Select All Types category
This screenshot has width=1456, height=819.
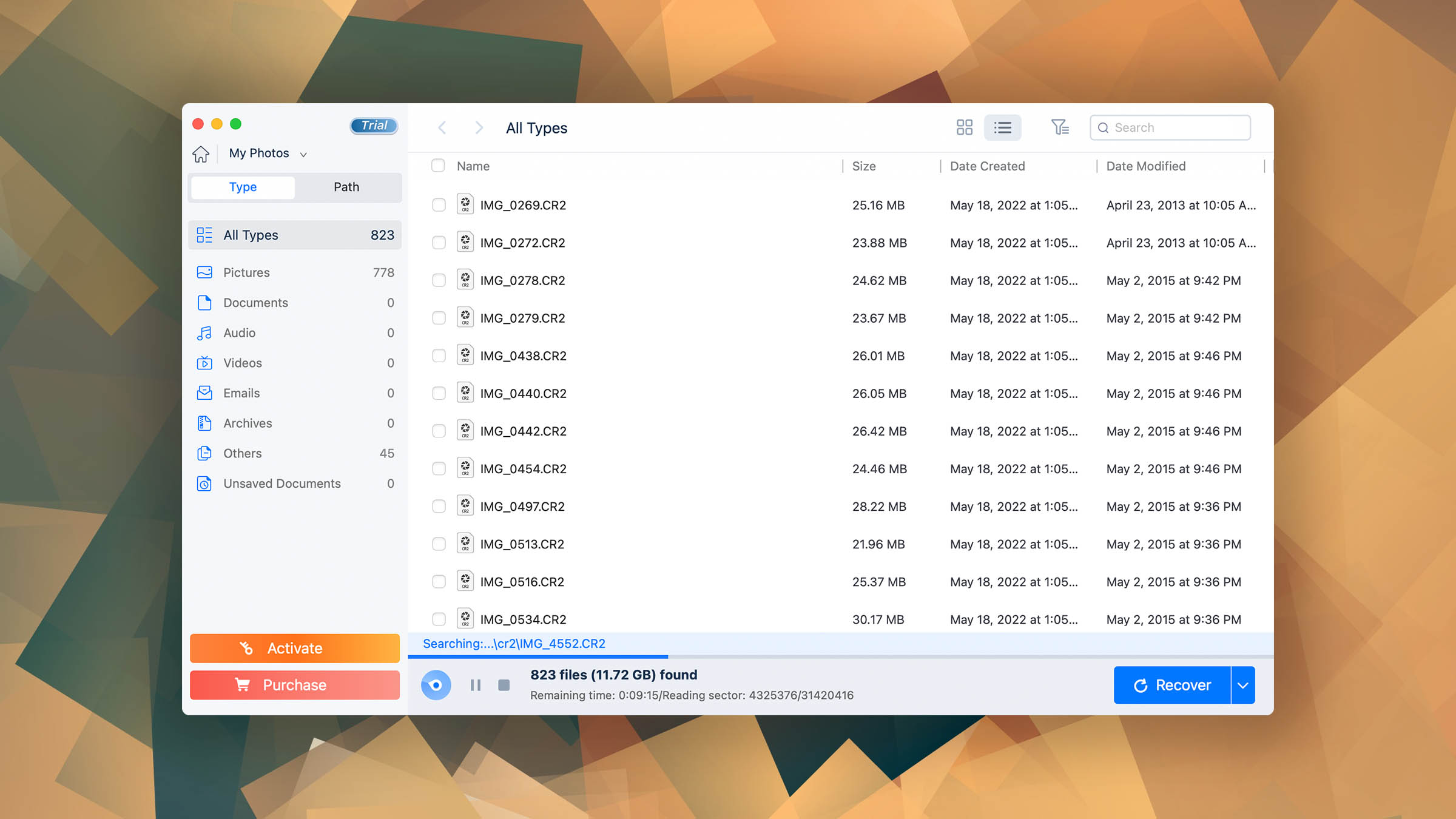[x=295, y=235]
